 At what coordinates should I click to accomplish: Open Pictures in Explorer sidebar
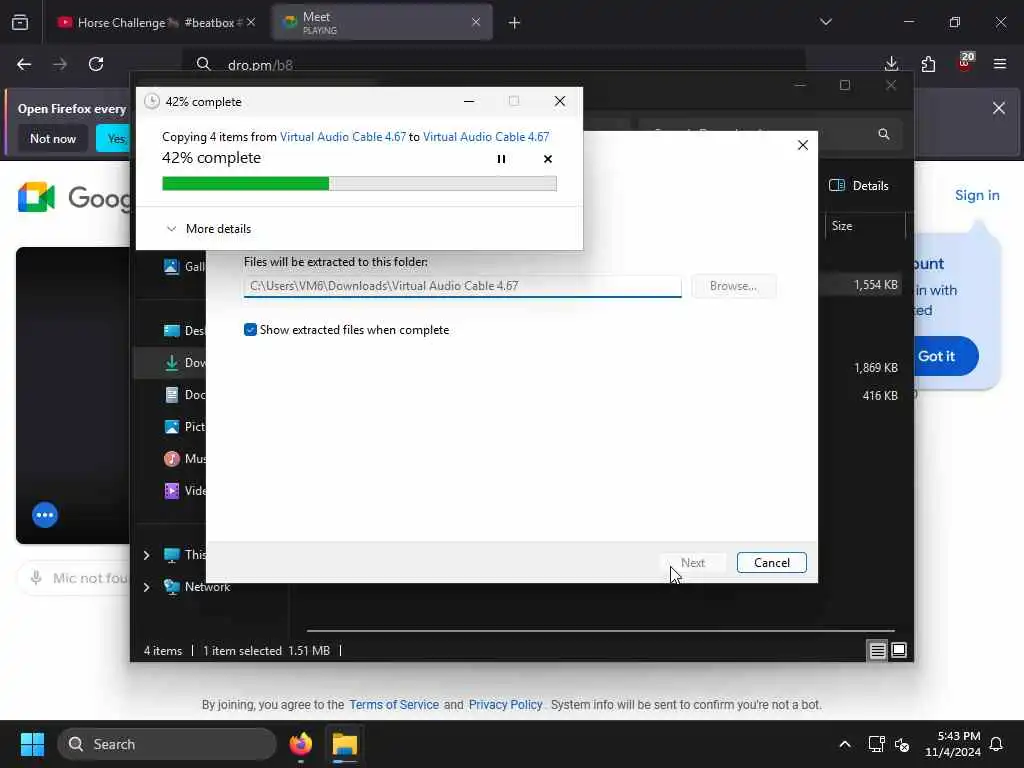pos(184,426)
